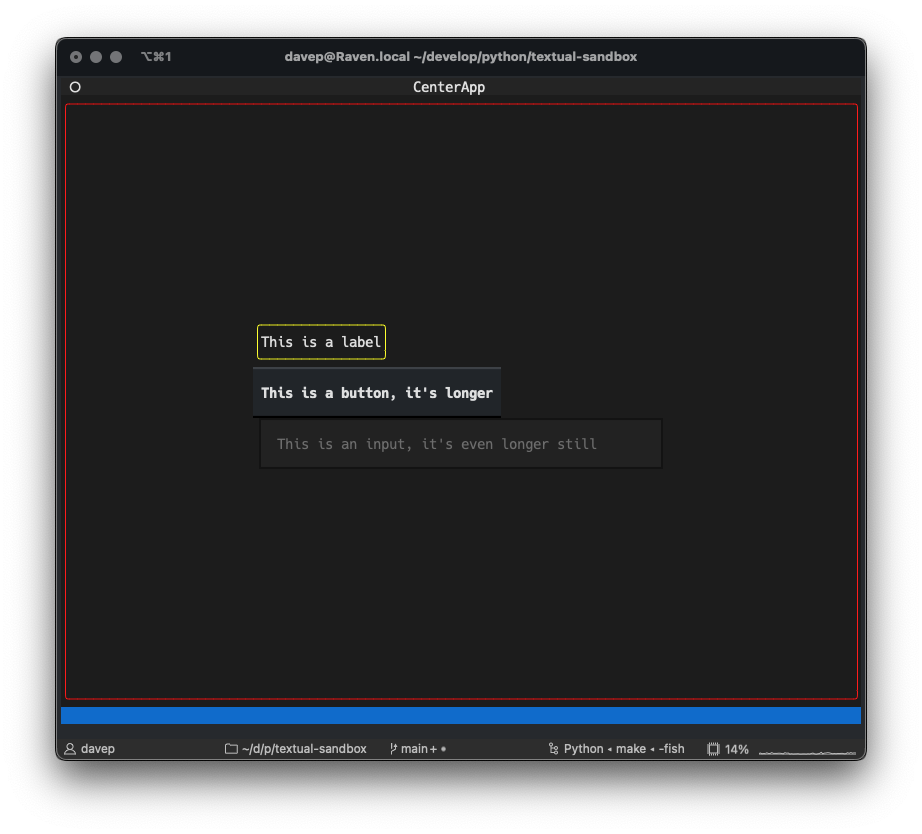922x834 pixels.
Task: Click the window zoom button
Action: click(x=116, y=56)
